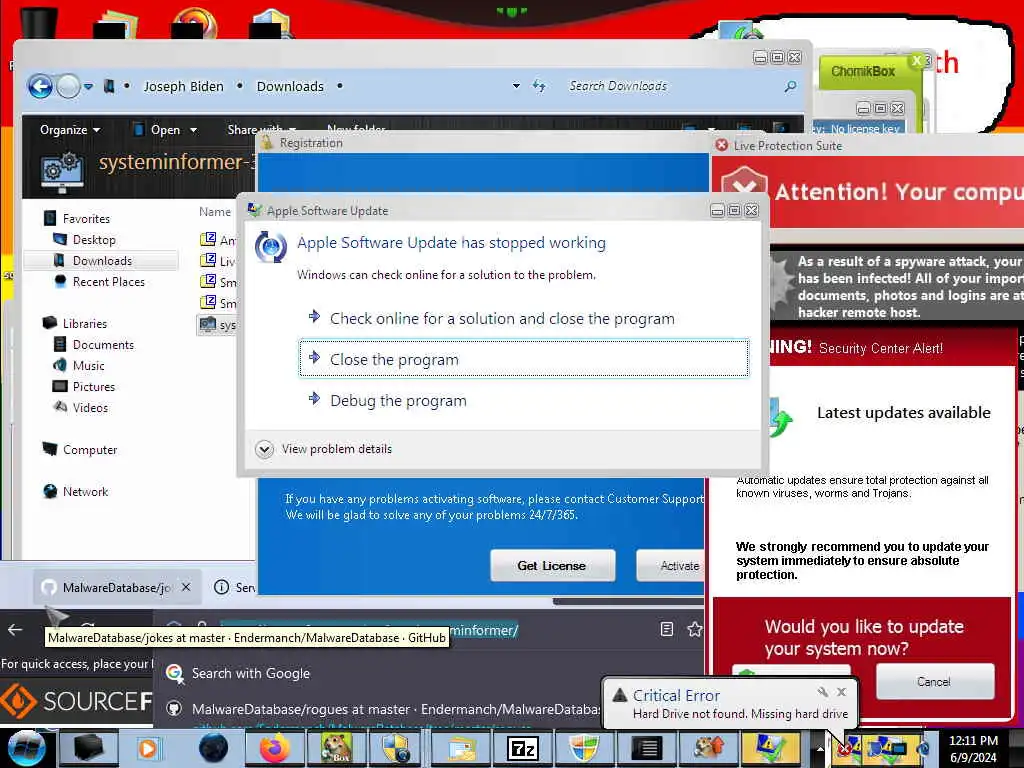Click the Explorer Forward navigation arrow
Viewport: 1024px width, 768px height.
(x=68, y=86)
